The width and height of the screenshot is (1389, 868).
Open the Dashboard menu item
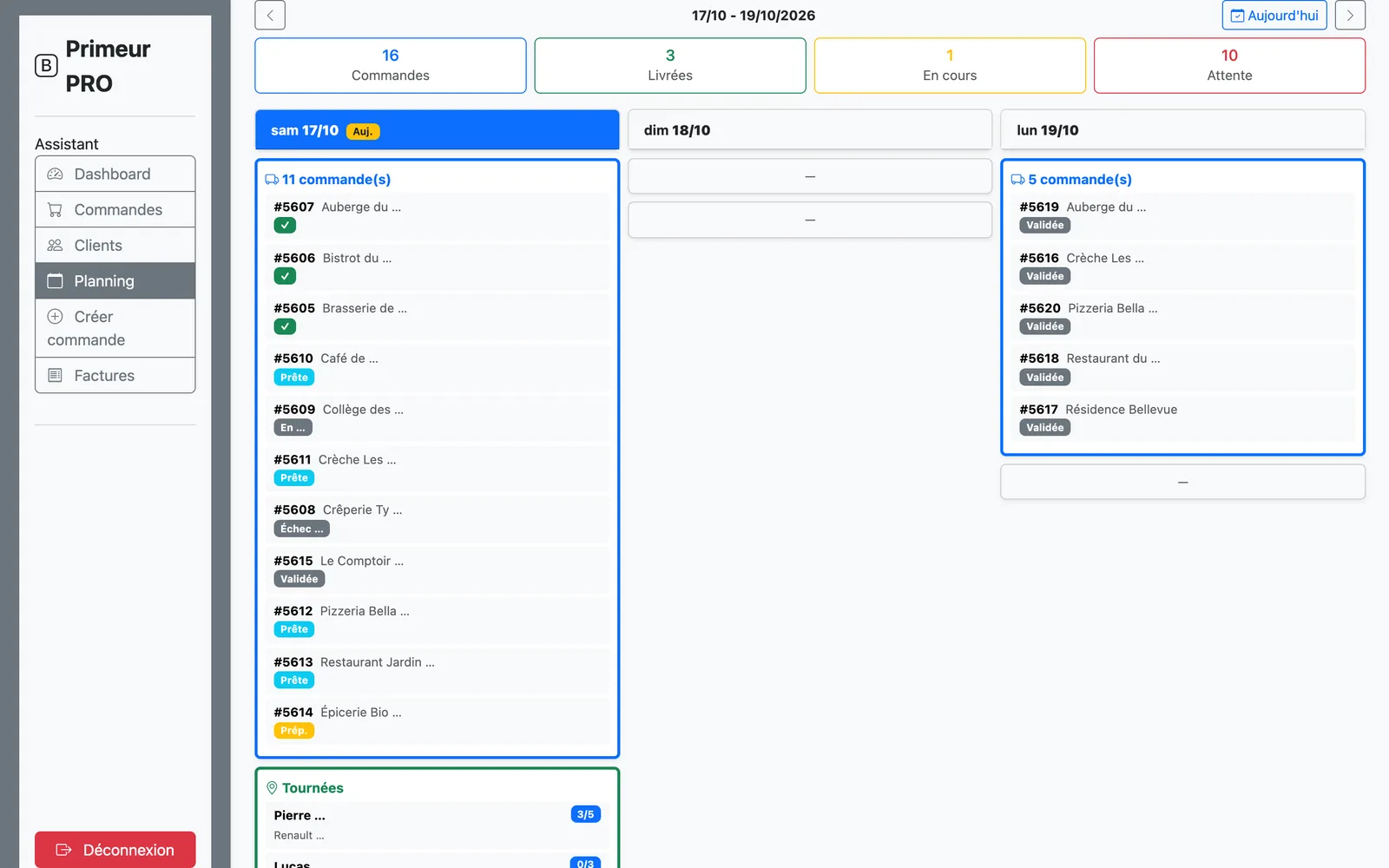(115, 174)
